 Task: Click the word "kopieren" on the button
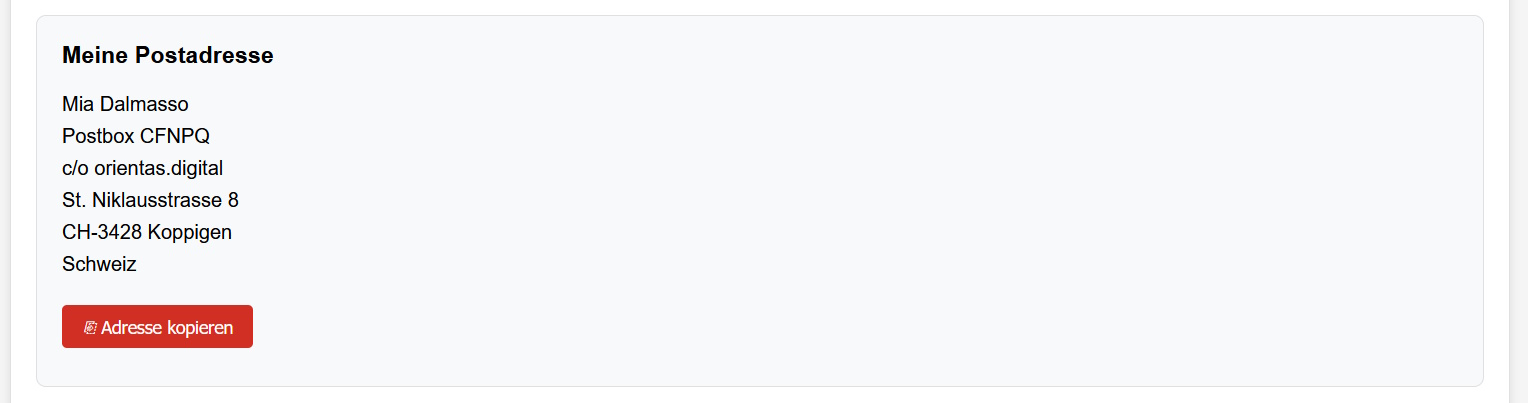(200, 328)
